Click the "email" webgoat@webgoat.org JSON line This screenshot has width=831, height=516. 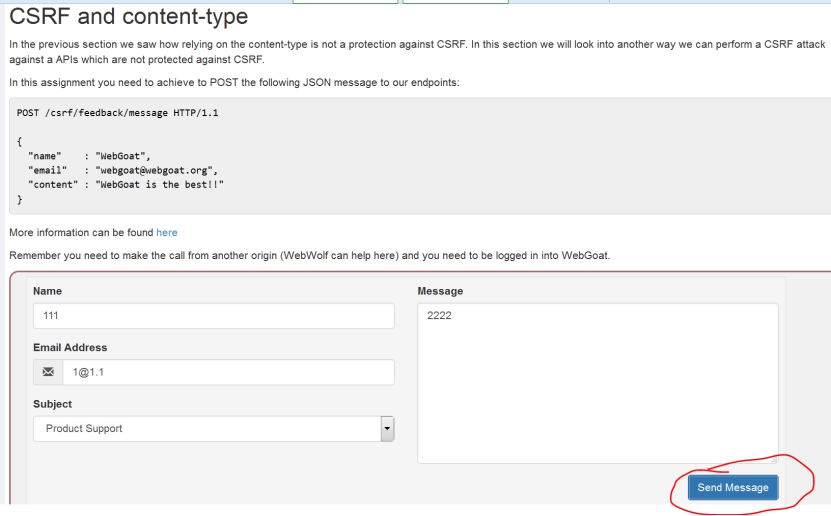(123, 170)
